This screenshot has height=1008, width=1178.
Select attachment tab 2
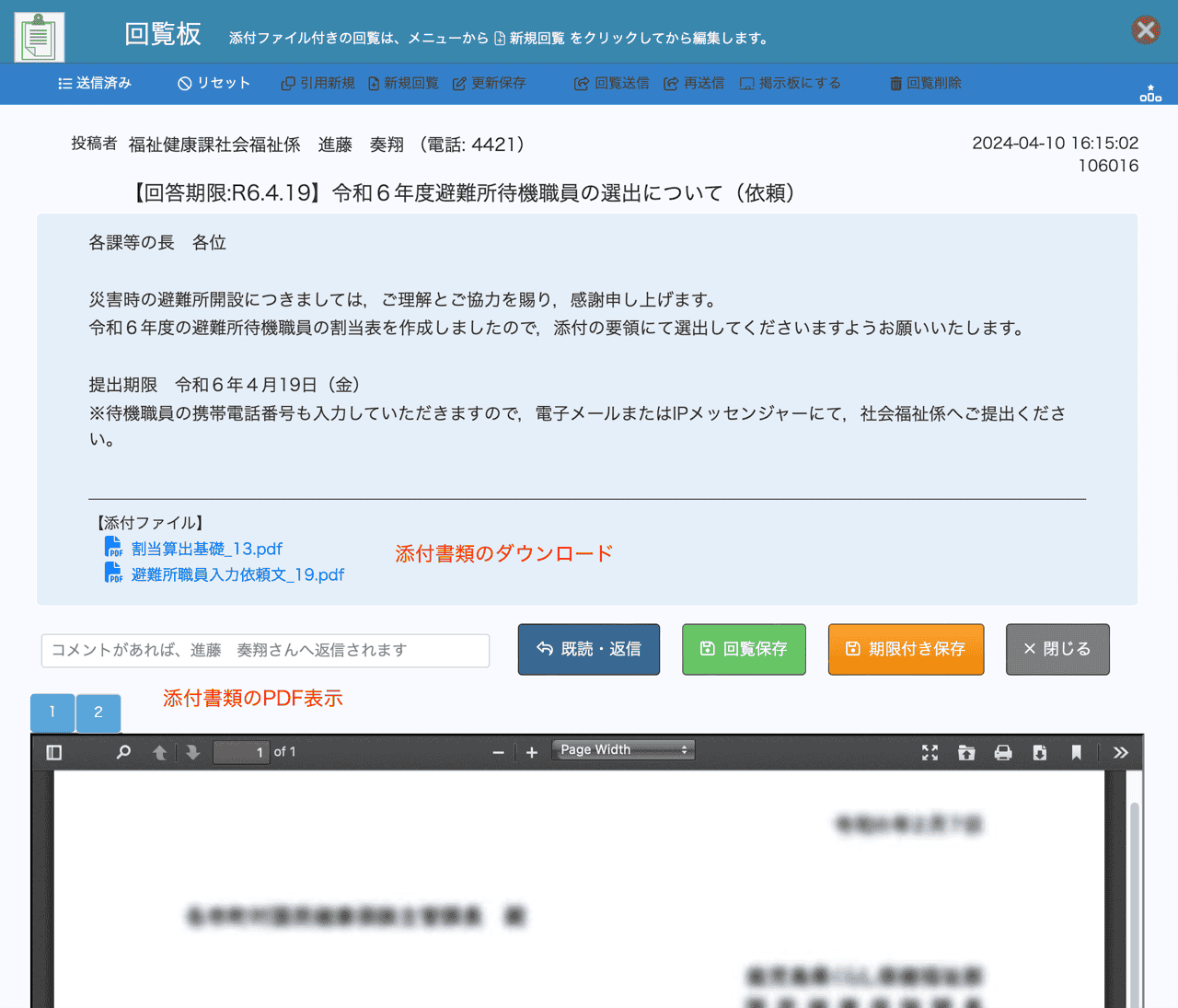pos(98,713)
